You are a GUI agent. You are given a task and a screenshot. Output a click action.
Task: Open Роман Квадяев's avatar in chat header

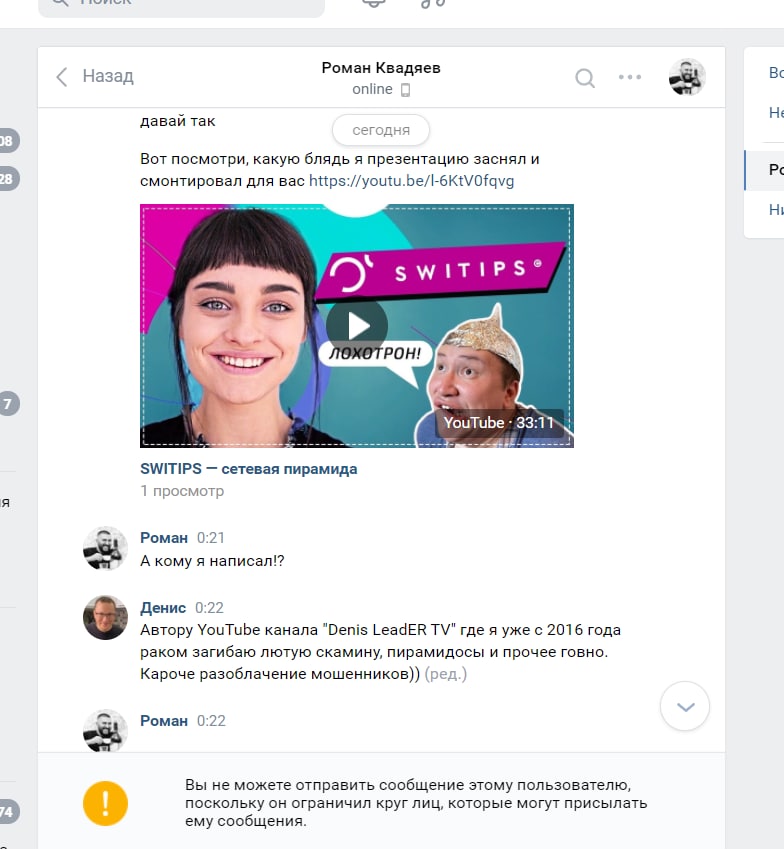(x=687, y=77)
